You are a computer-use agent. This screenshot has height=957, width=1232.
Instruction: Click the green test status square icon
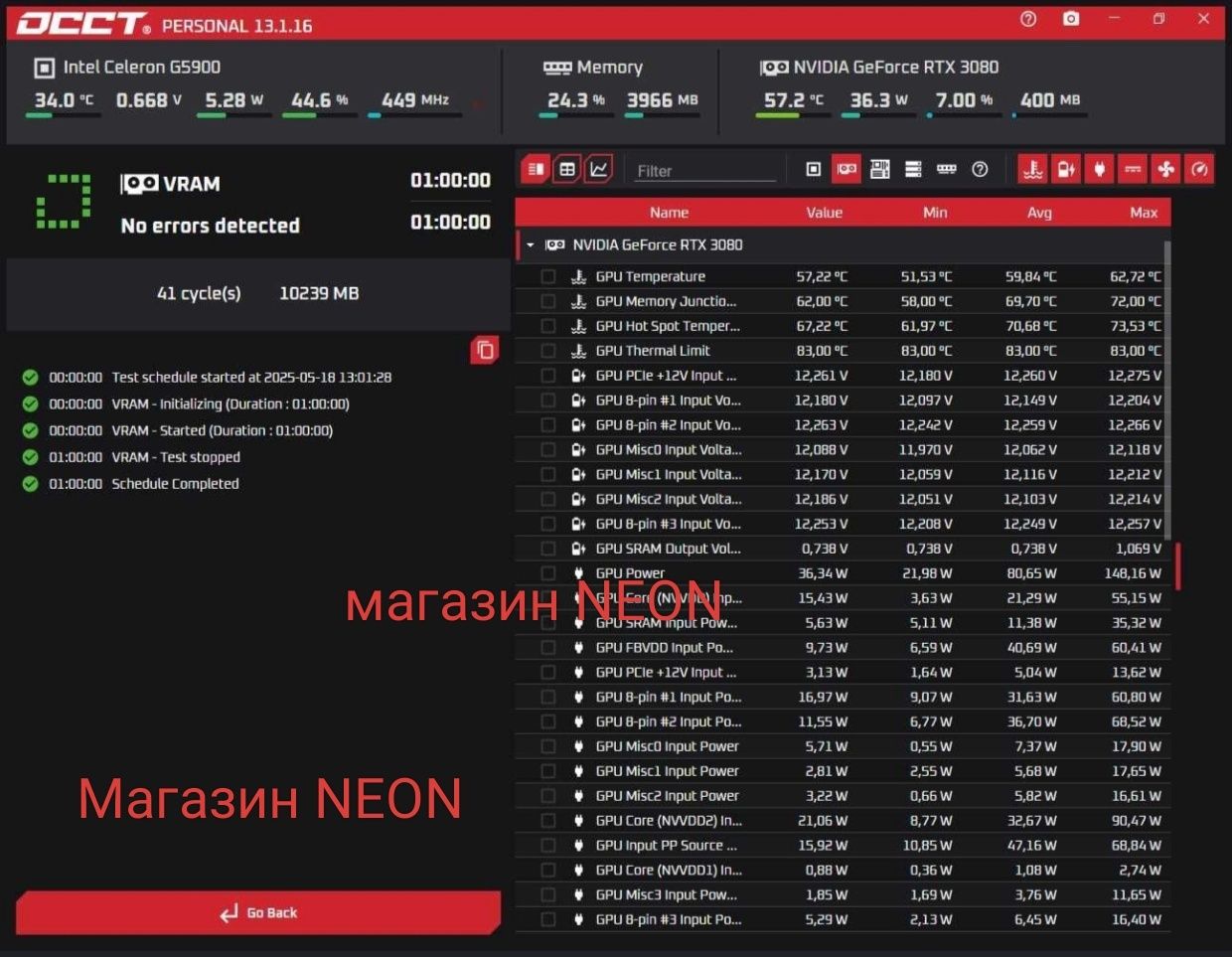64,202
